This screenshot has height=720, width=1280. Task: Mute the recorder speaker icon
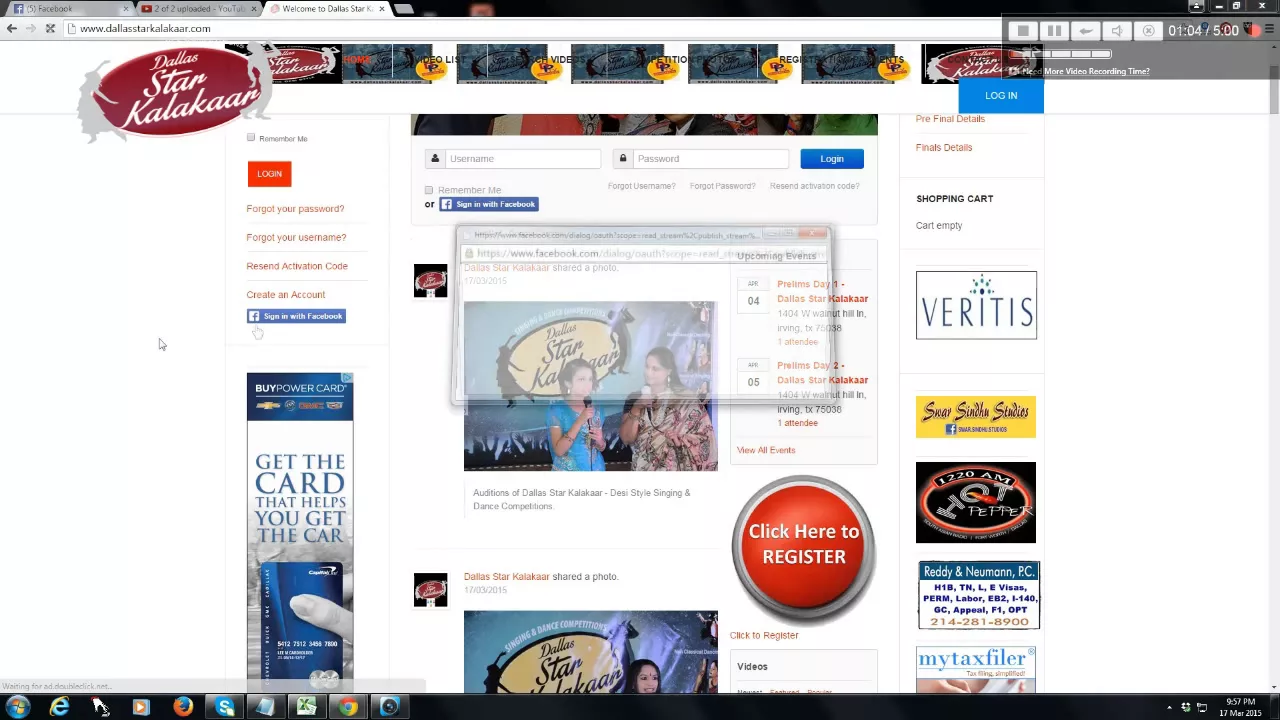tap(1117, 31)
